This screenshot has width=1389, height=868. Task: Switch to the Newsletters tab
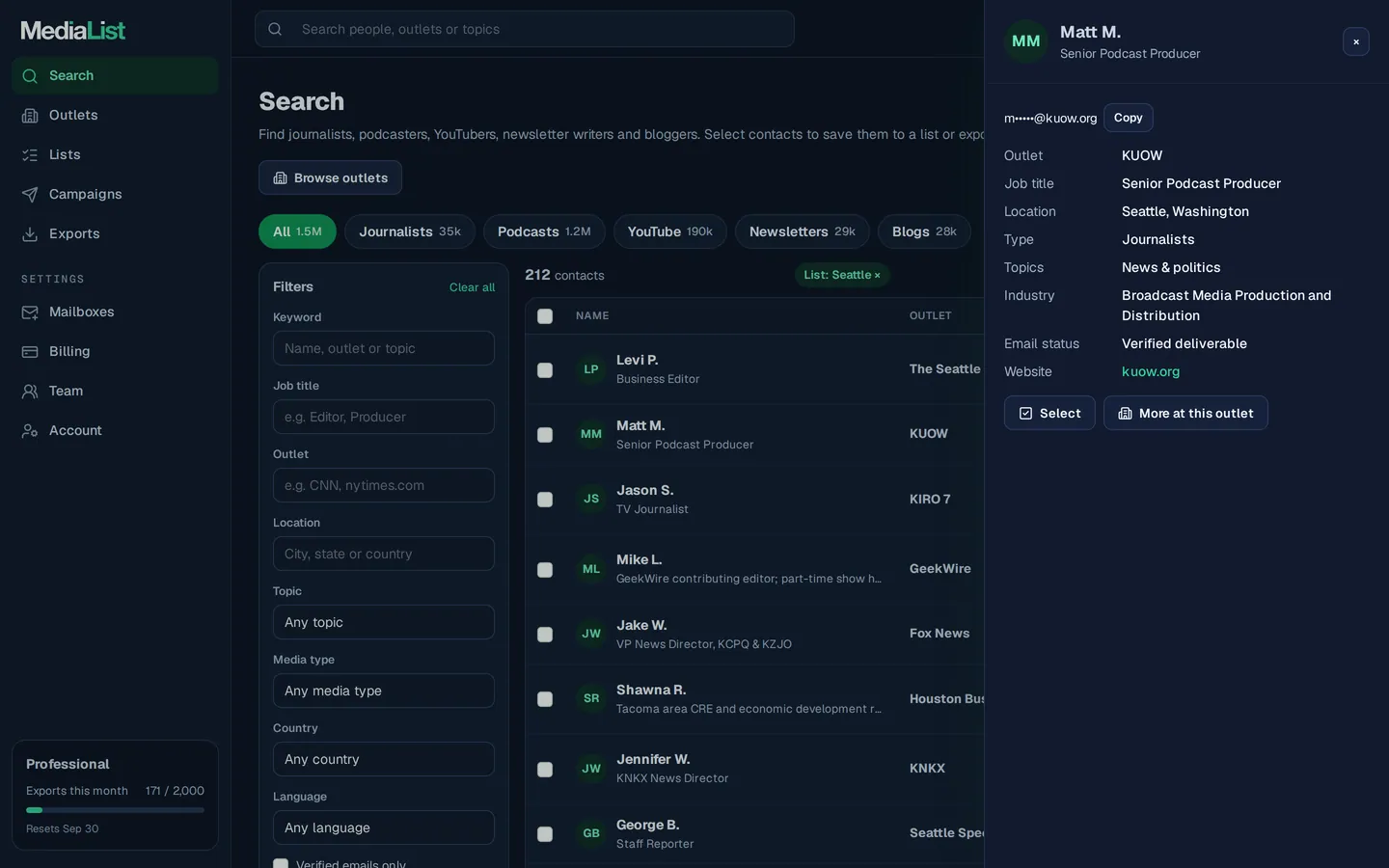(x=803, y=231)
